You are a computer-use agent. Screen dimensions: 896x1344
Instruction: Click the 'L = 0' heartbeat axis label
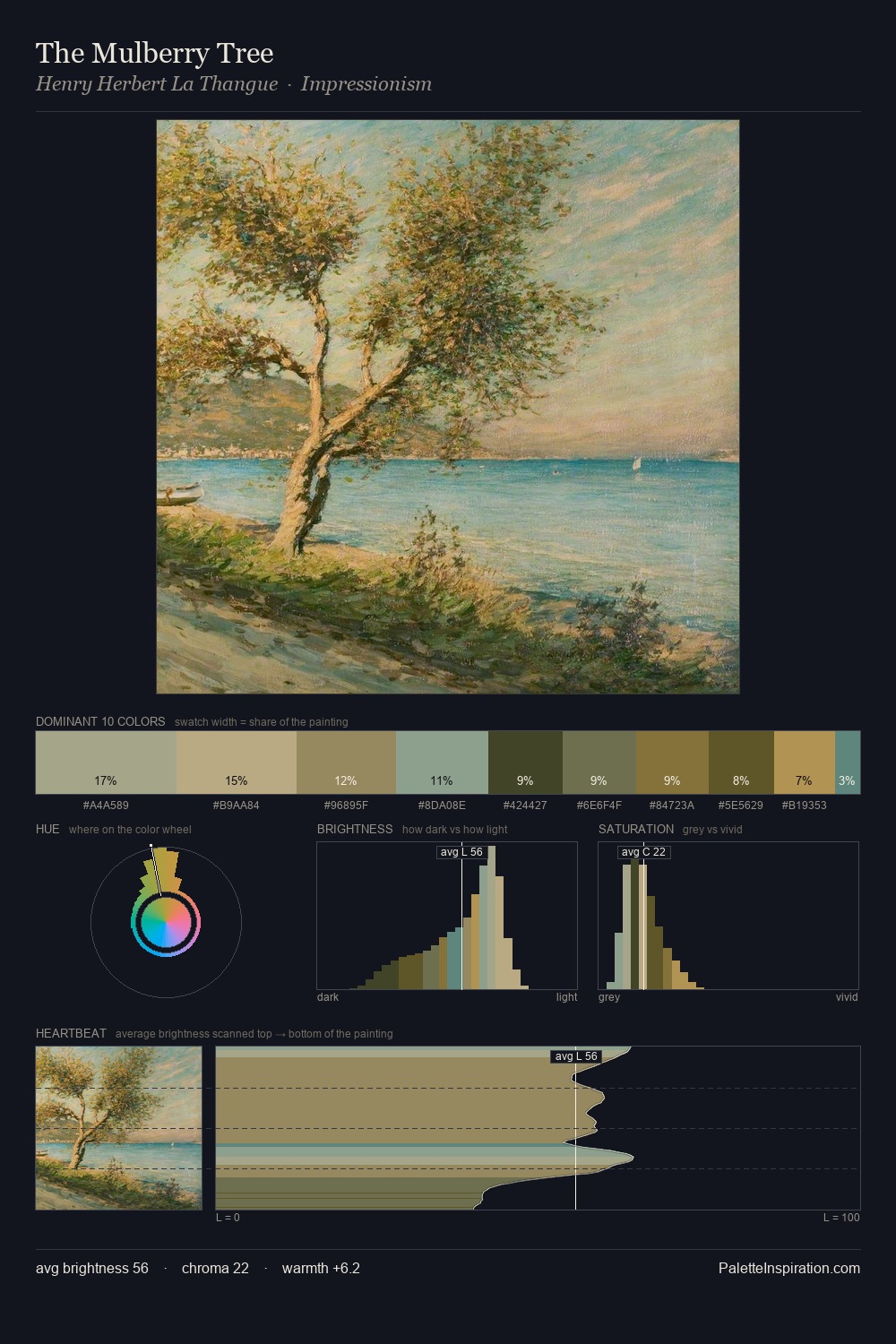228,1218
